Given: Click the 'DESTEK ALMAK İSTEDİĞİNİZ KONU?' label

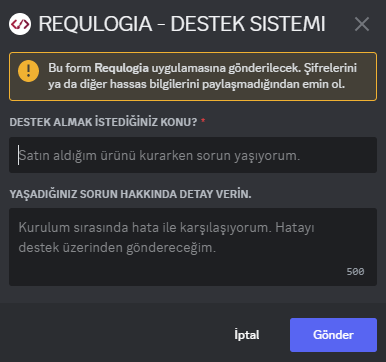Looking at the screenshot, I should pos(103,122).
